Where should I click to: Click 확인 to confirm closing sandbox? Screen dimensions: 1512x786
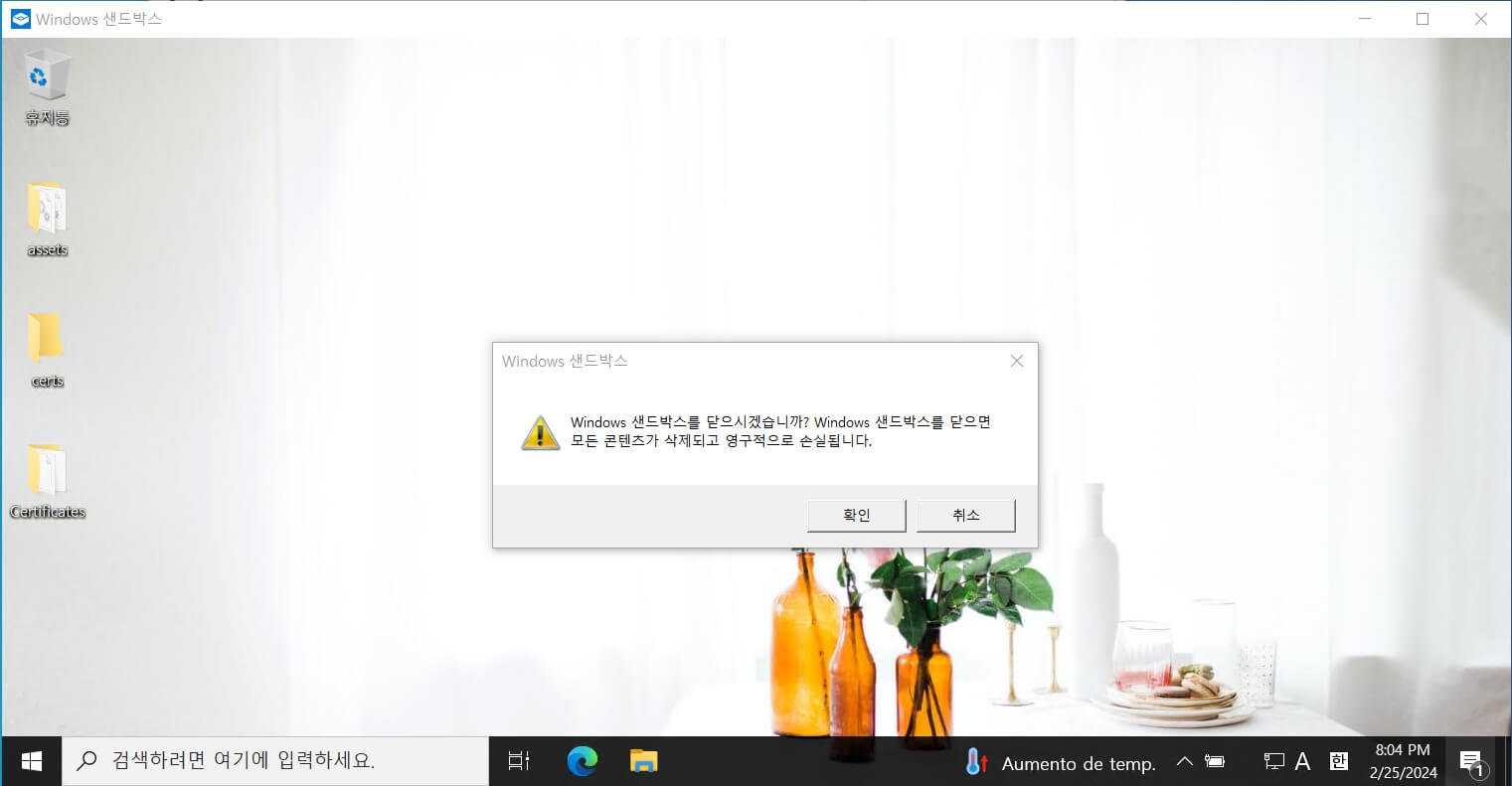(856, 515)
